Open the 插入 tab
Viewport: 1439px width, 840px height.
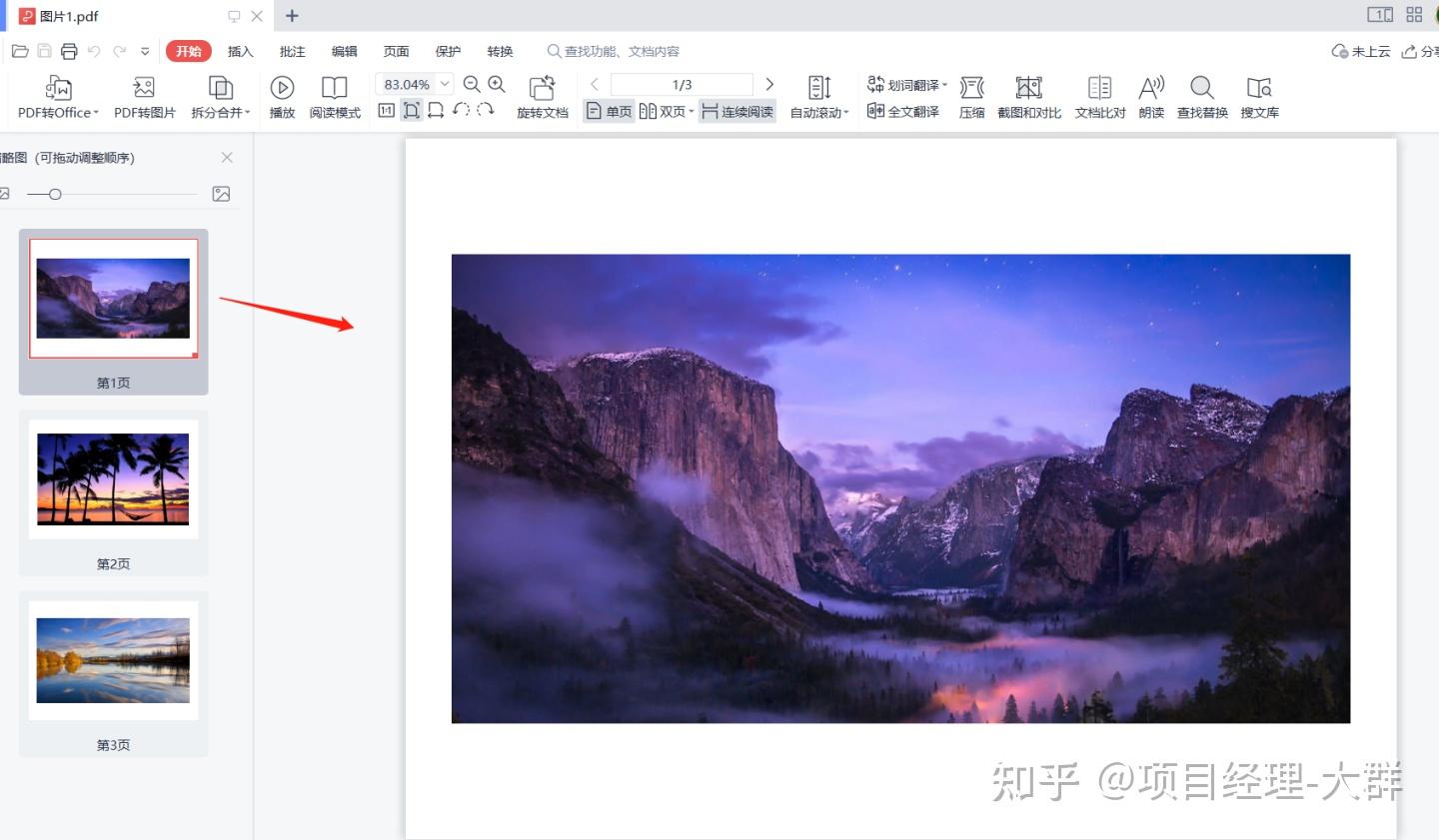[241, 51]
